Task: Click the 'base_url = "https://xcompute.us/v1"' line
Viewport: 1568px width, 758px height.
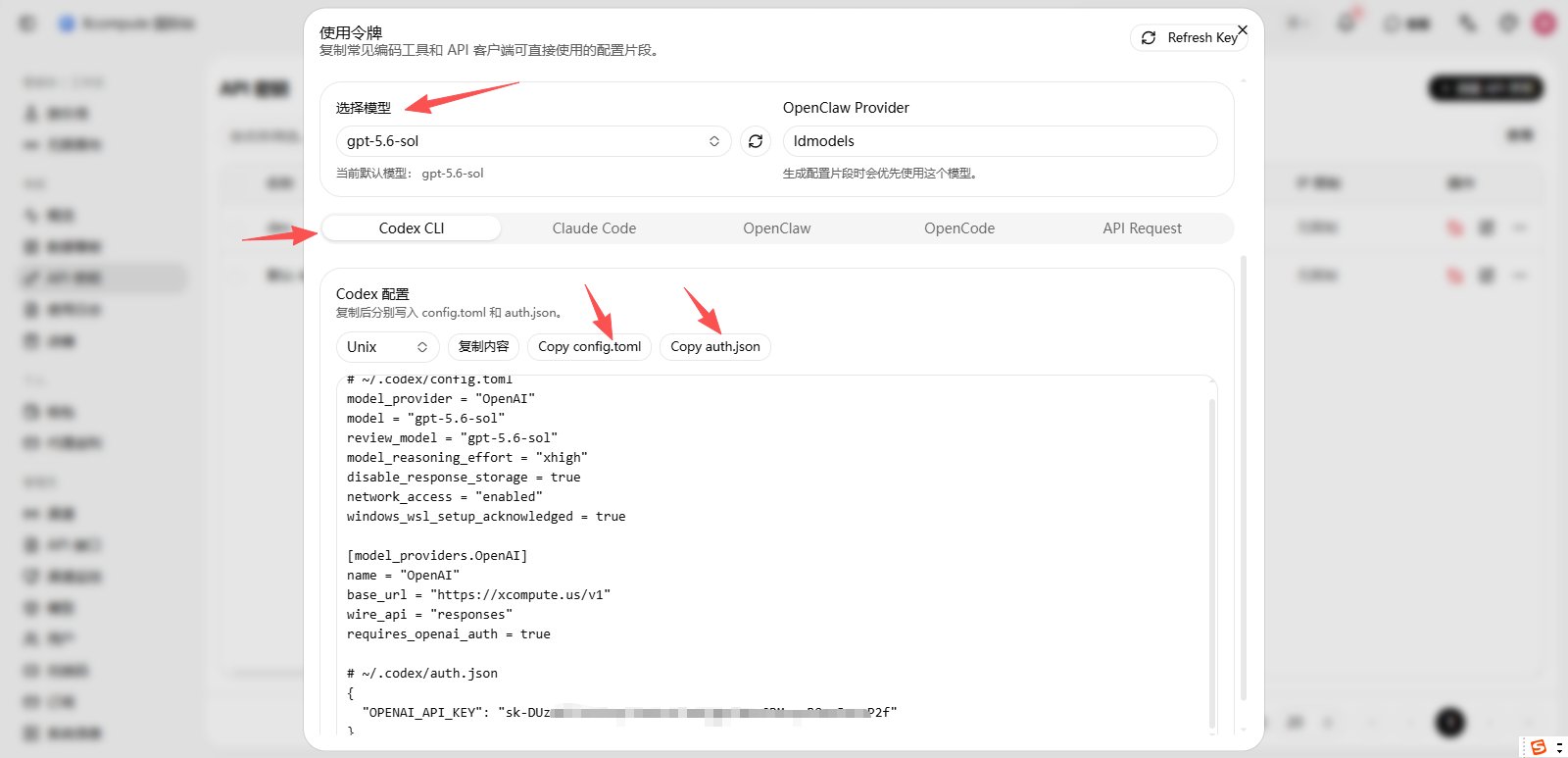Action: [x=478, y=595]
